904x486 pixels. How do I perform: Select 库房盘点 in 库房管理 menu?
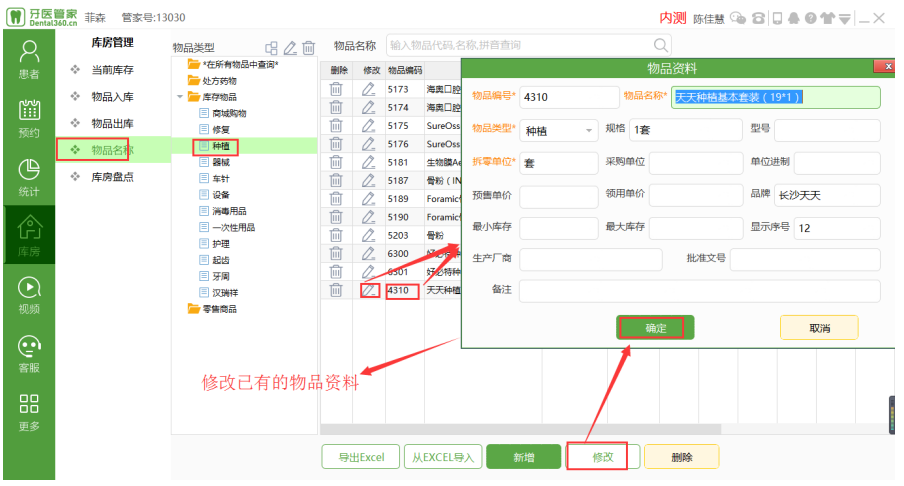point(112,176)
